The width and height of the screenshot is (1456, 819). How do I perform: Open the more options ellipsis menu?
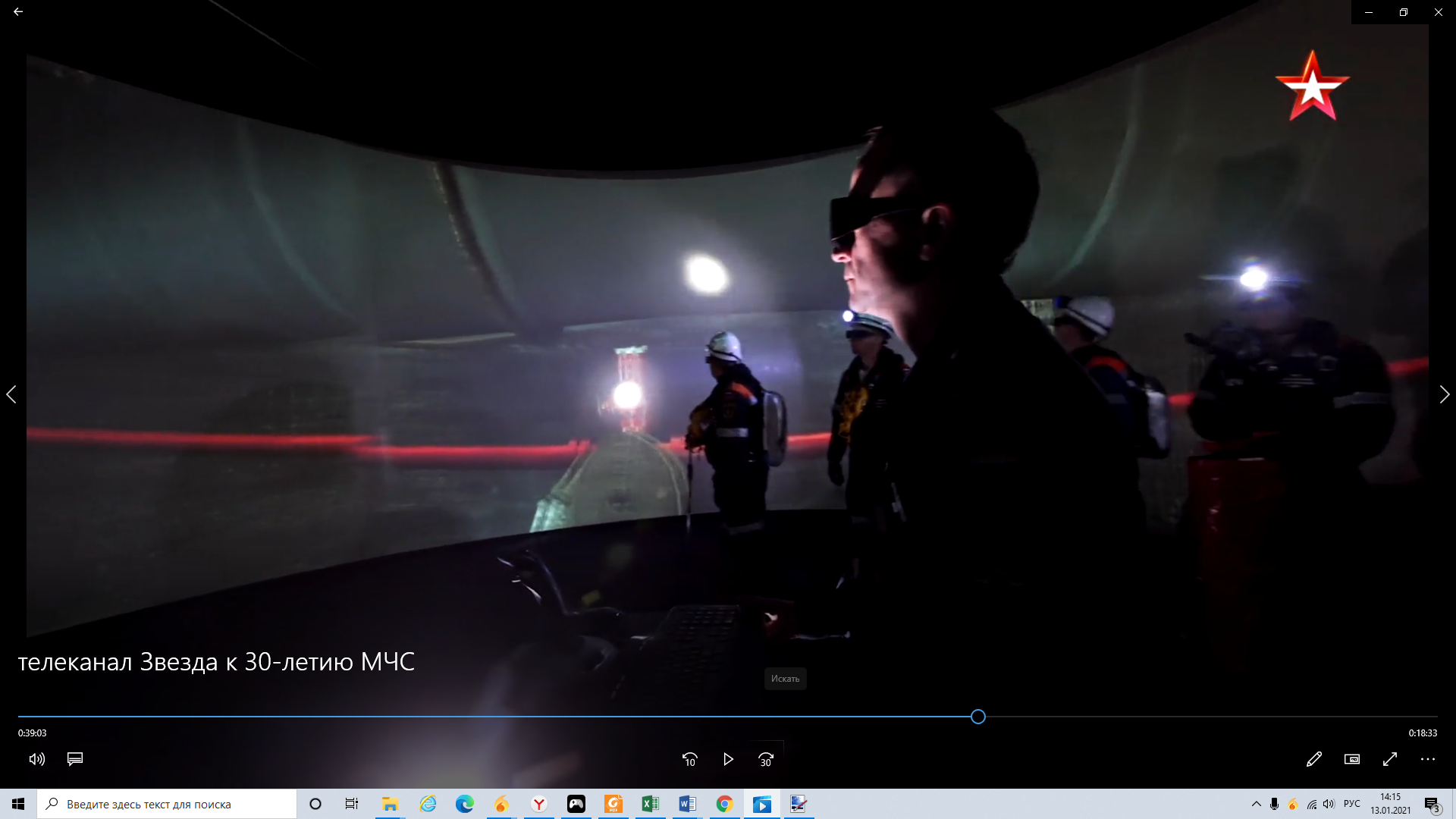pos(1428,759)
